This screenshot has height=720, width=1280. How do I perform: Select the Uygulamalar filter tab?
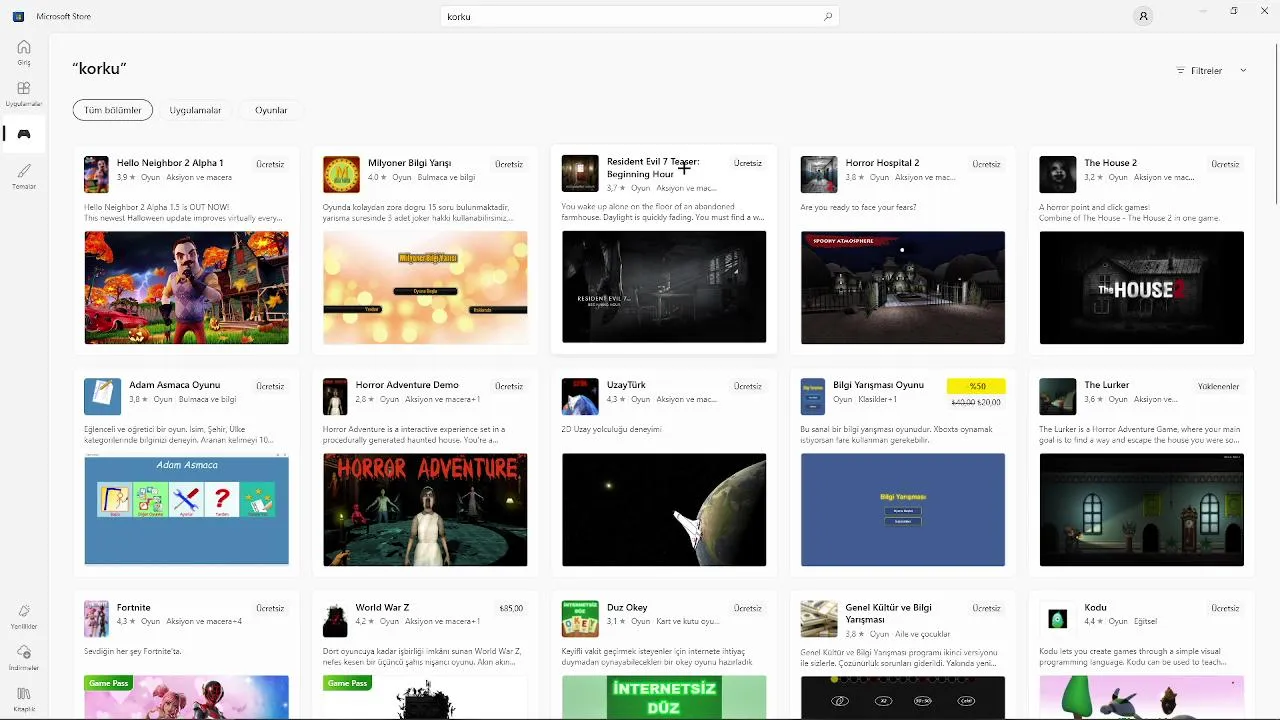coord(195,110)
